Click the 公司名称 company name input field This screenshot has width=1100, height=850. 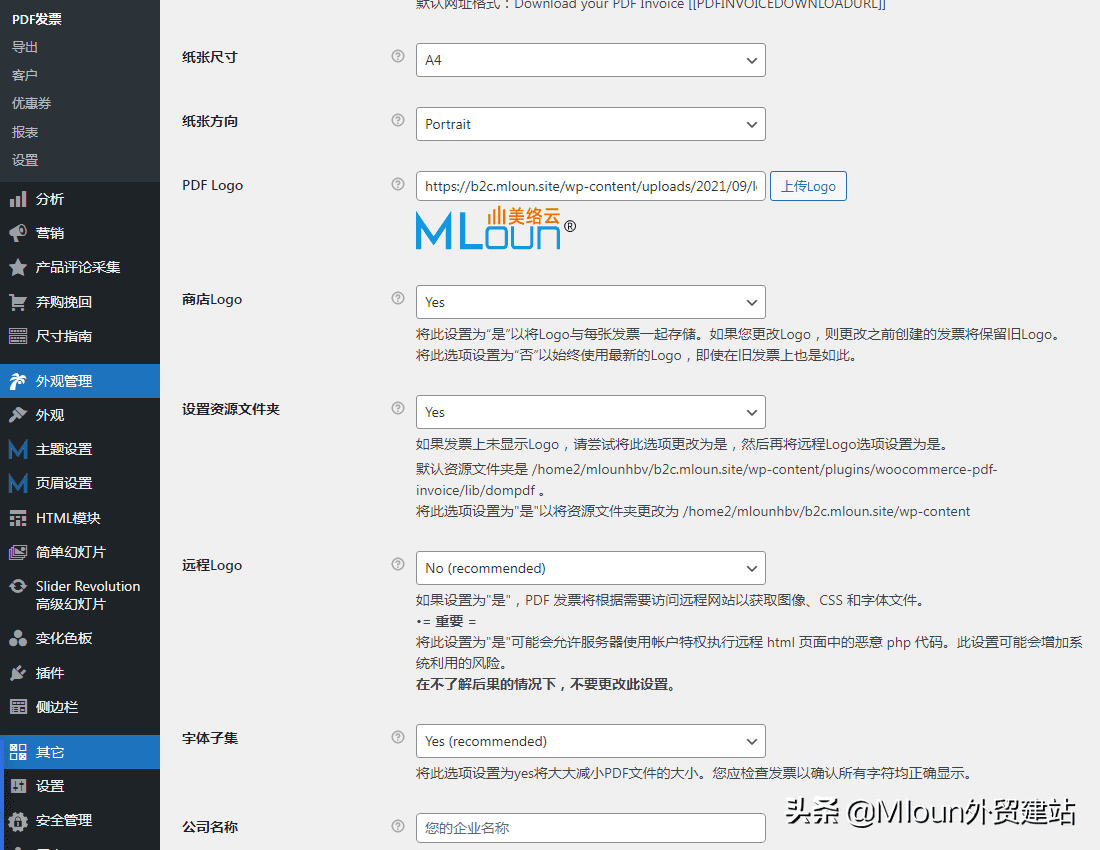tap(590, 828)
